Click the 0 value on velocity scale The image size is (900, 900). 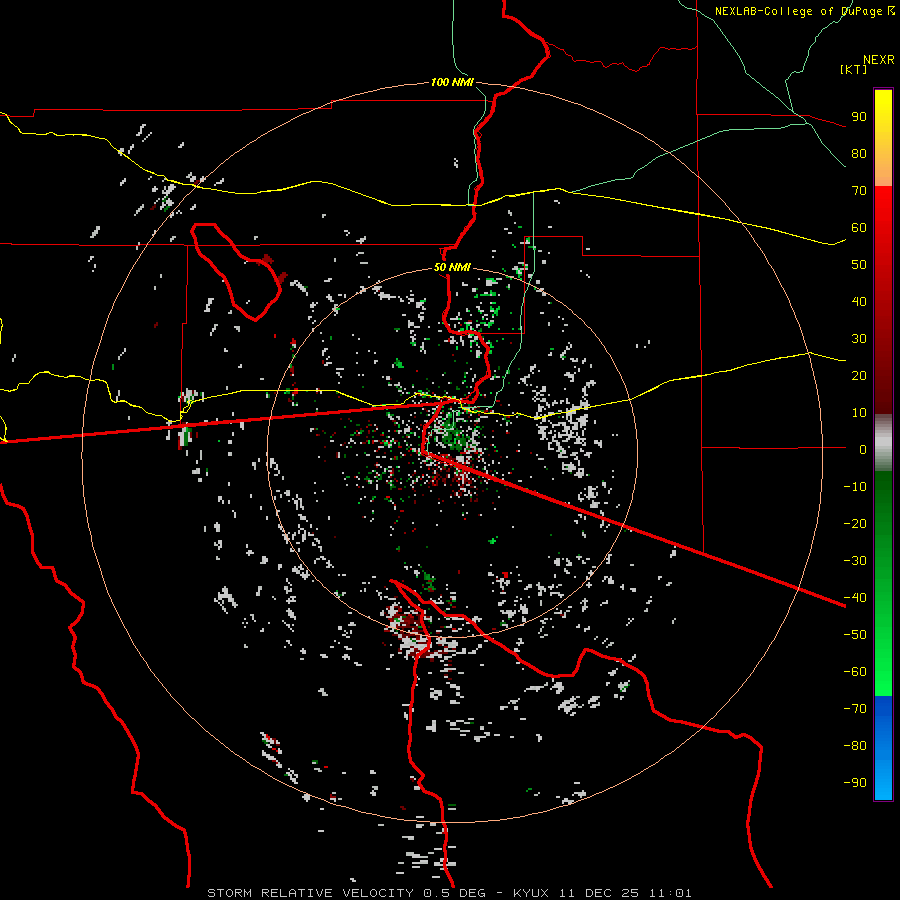[x=863, y=449]
